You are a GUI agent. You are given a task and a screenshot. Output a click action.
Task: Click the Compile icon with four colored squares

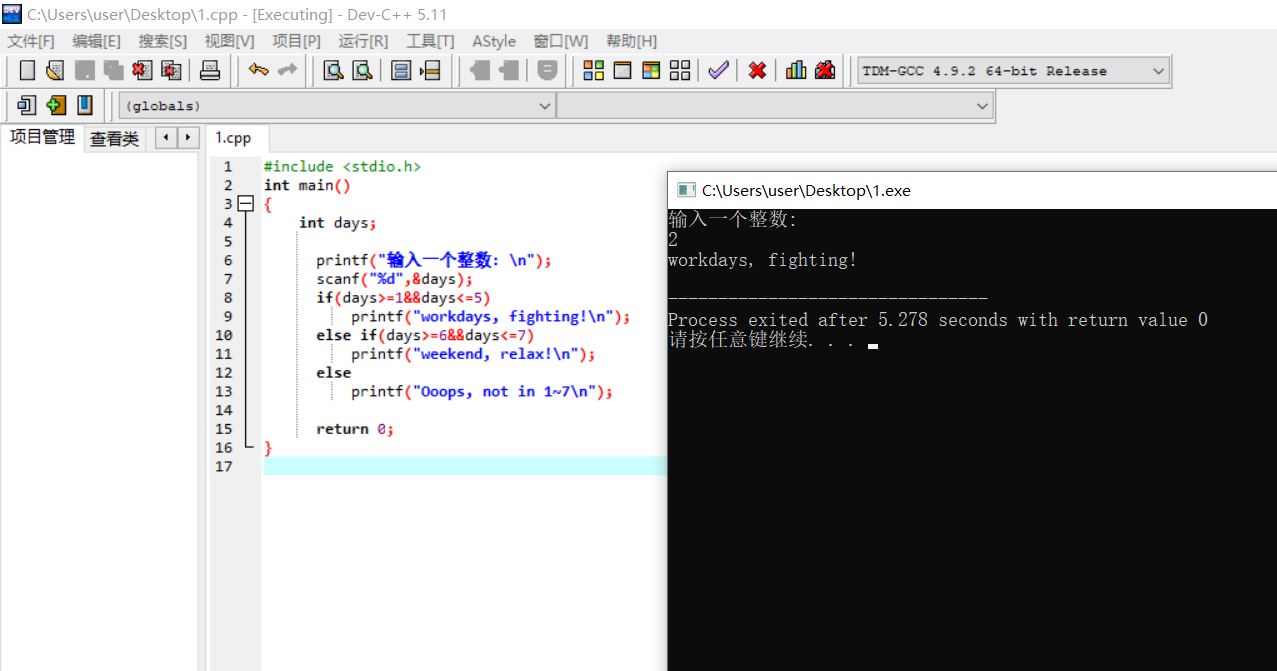click(x=594, y=71)
